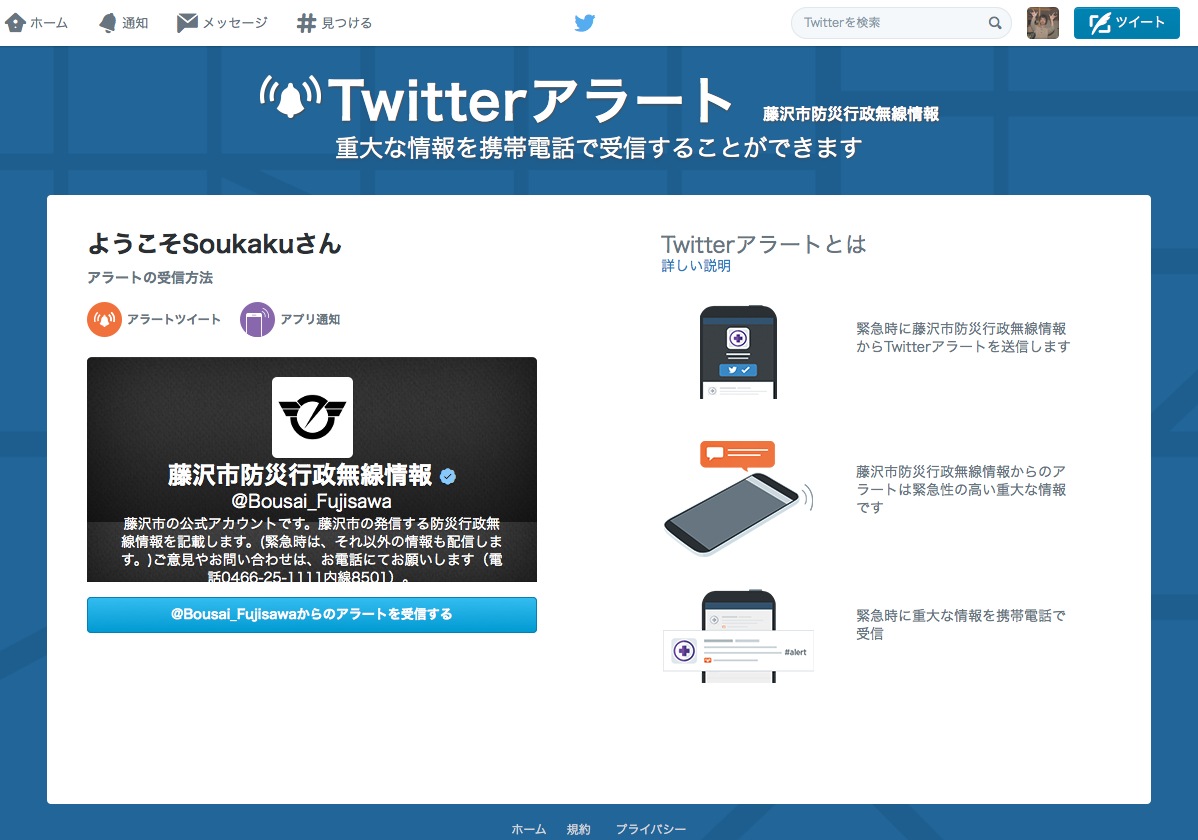The image size is (1198, 840).
Task: Open the 詳しい説明 link
Action: pos(696,266)
